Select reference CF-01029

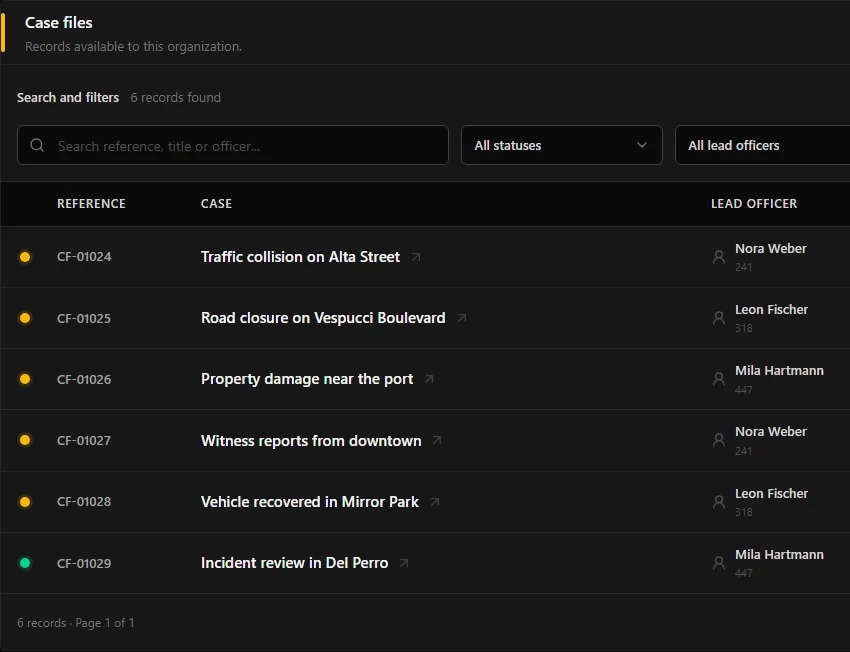[84, 564]
